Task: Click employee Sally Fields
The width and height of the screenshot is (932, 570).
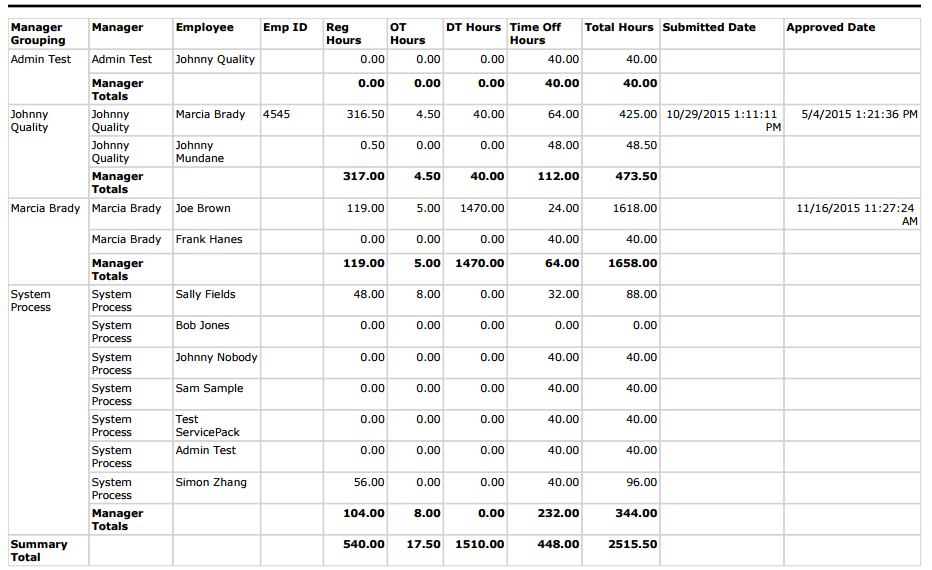Action: point(205,295)
